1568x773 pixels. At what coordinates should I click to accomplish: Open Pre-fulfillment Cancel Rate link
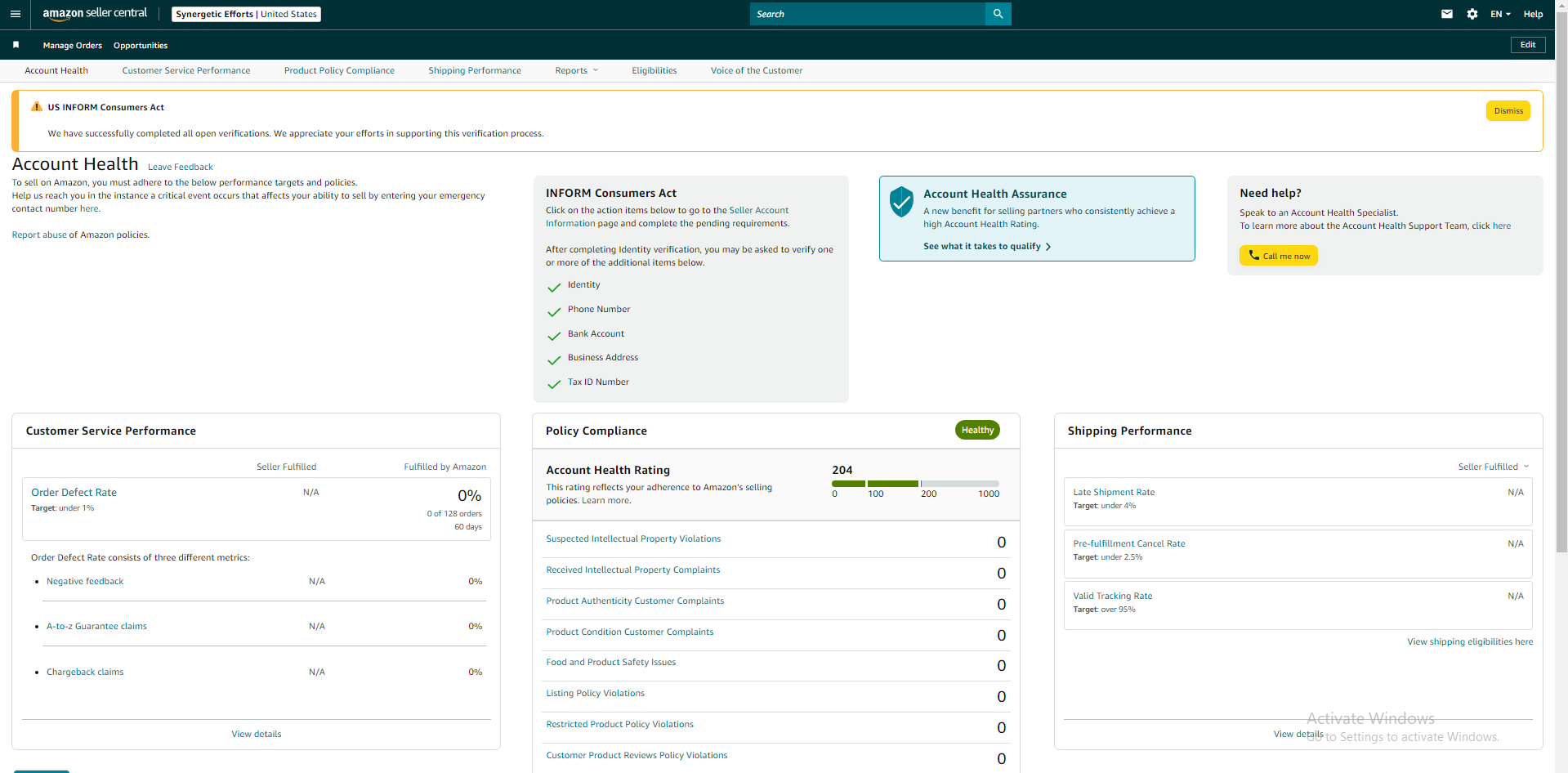click(x=1129, y=543)
